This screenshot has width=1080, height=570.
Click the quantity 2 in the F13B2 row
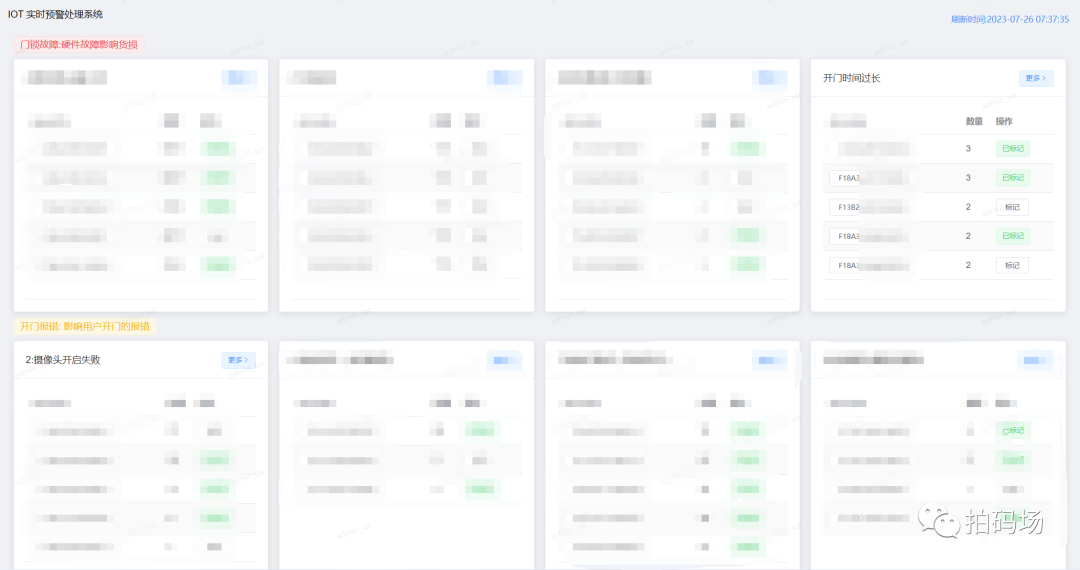click(x=968, y=207)
